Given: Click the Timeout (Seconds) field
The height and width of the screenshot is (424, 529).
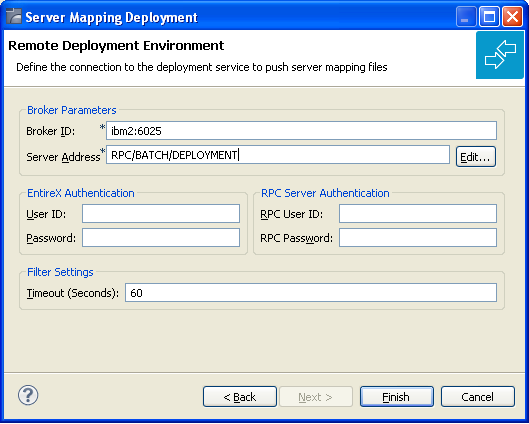Looking at the screenshot, I should click(311, 292).
